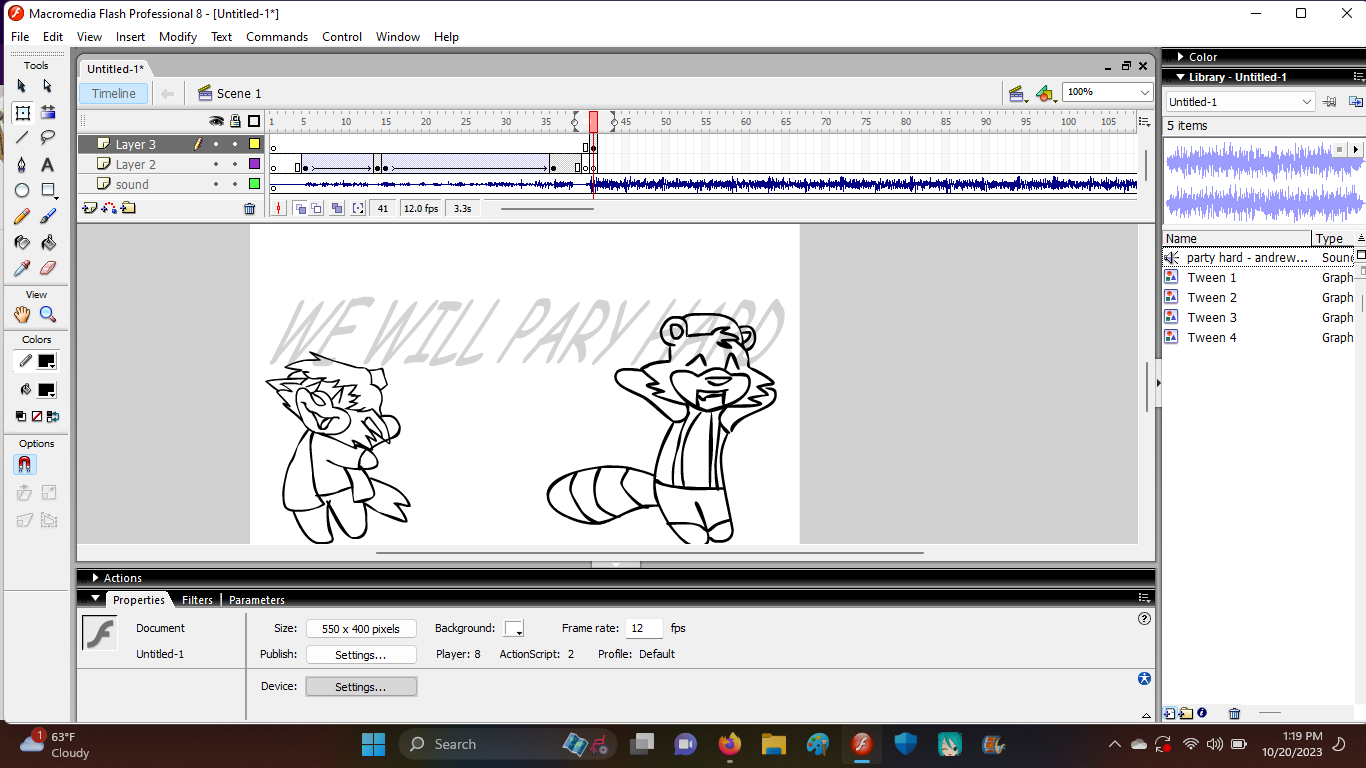The image size is (1366, 768).
Task: Pick the Pen tool in Tools panel
Action: pyautogui.click(x=22, y=164)
